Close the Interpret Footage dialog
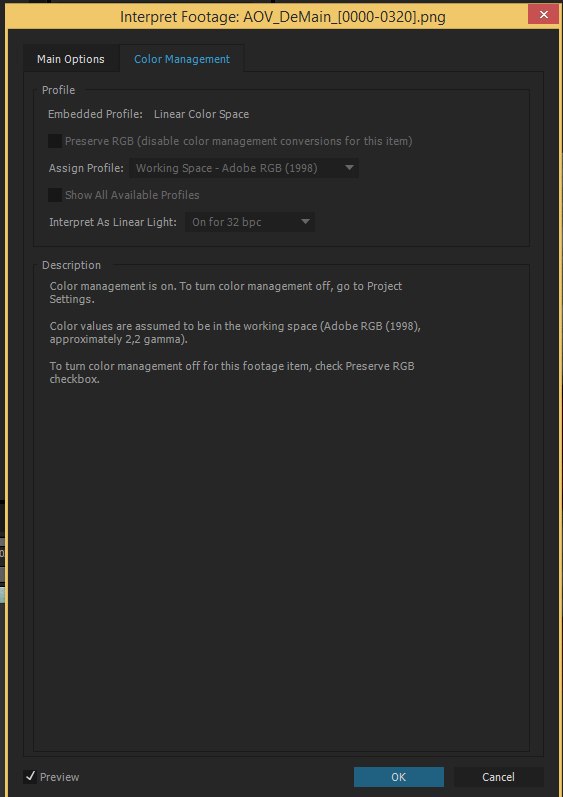The image size is (563, 797). pos(544,15)
